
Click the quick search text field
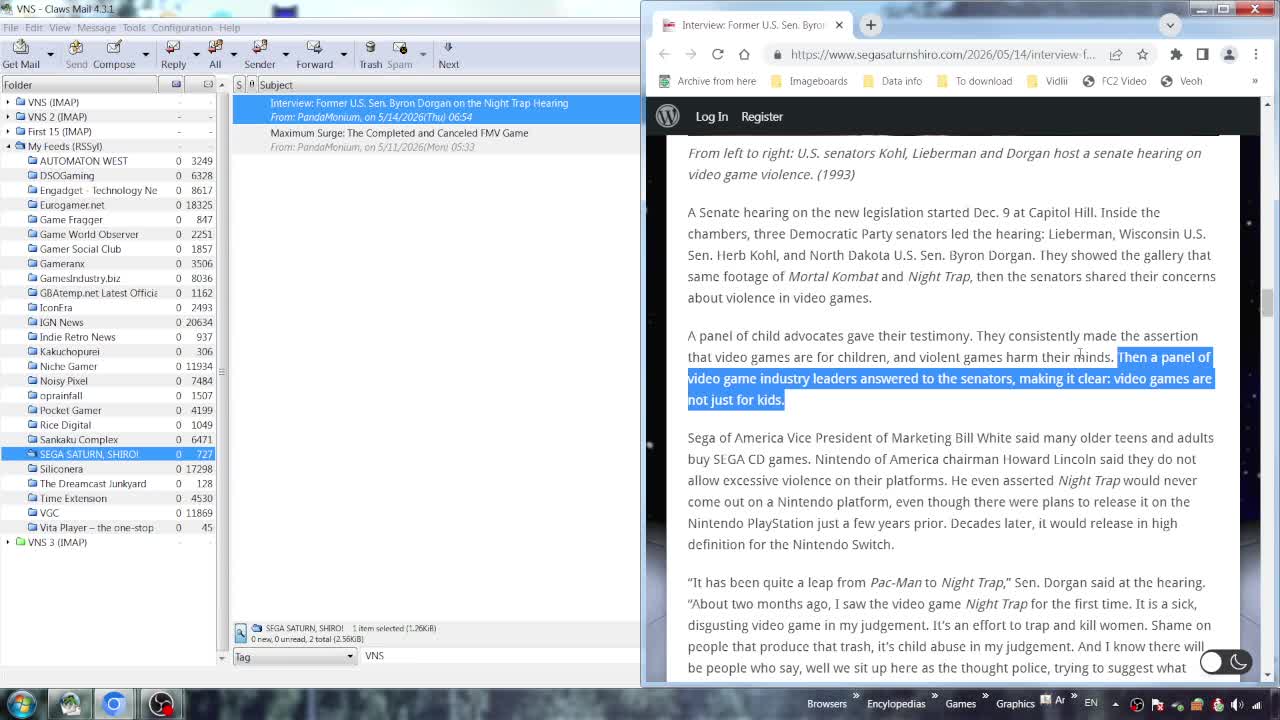pyautogui.click(x=500, y=656)
